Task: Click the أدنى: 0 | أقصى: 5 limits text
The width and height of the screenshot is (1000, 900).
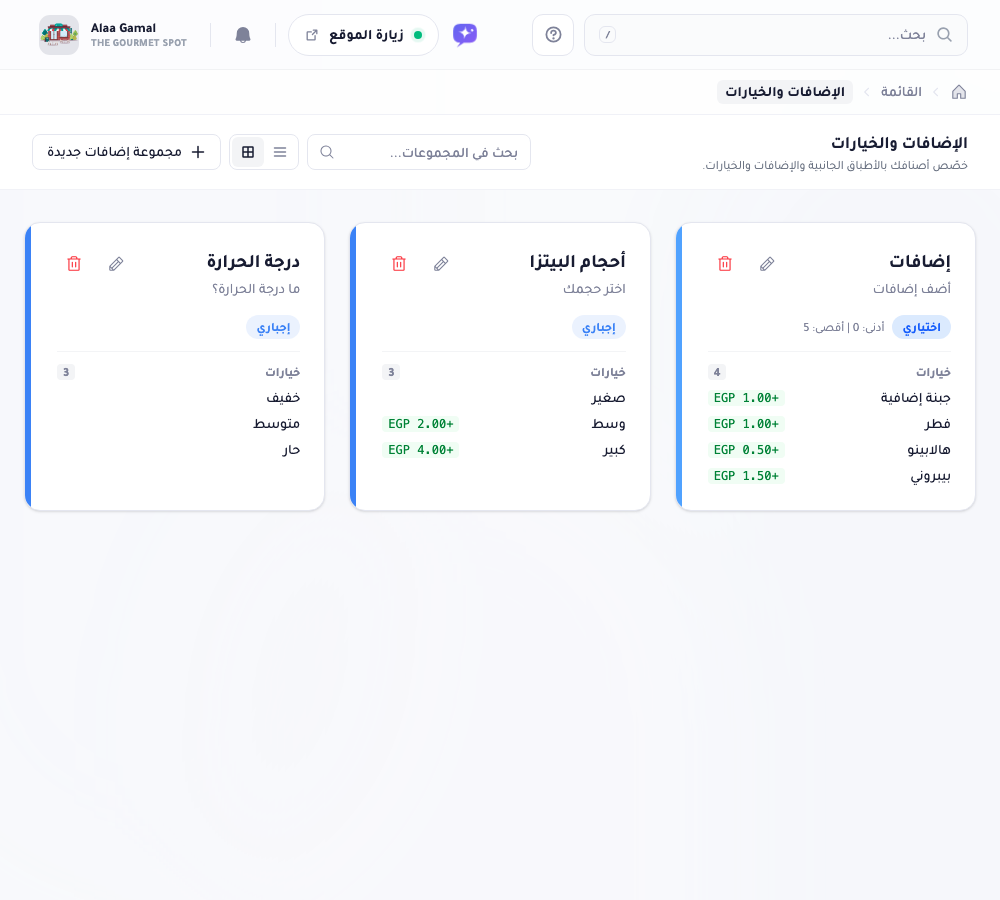Action: 843,327
